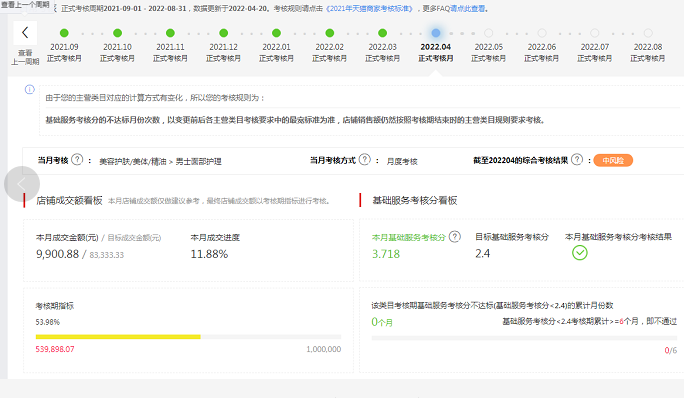Click the 店铺成交额看板 heading
684x398 pixels.
(69, 200)
